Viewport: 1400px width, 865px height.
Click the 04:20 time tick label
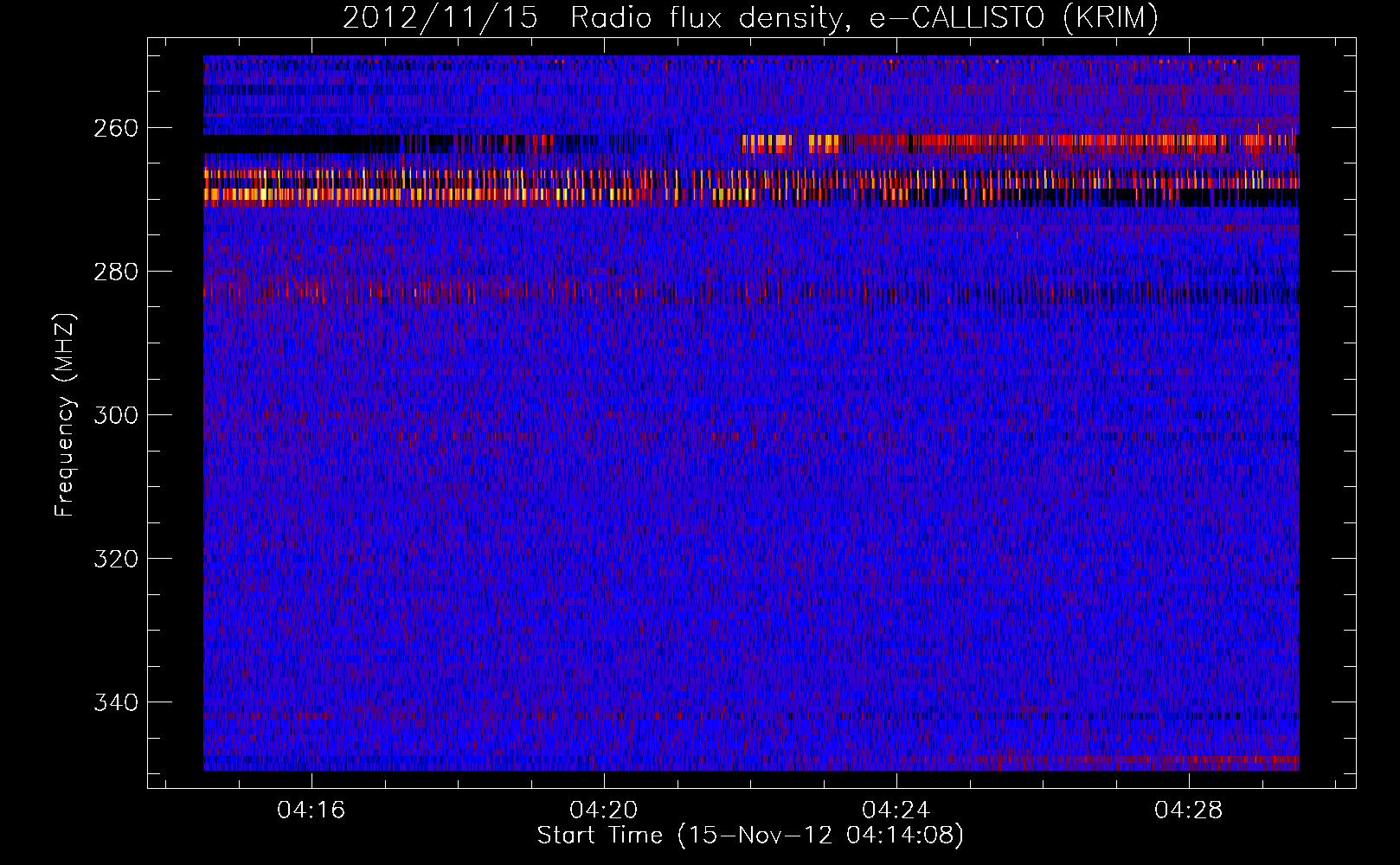tap(603, 810)
